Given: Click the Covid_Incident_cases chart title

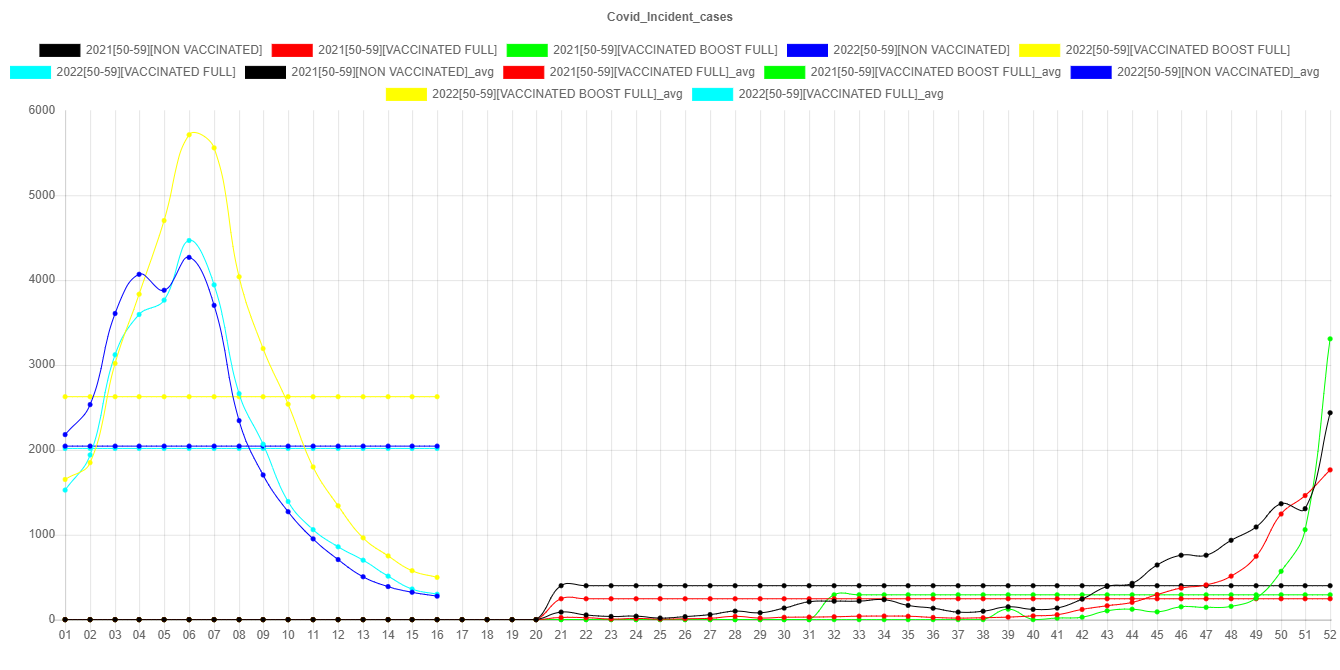Looking at the screenshot, I should click(x=670, y=17).
